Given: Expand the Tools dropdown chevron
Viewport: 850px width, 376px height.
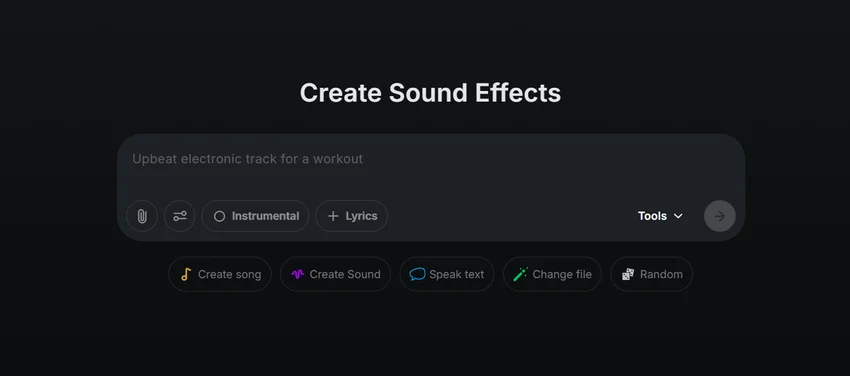Looking at the screenshot, I should coord(678,216).
